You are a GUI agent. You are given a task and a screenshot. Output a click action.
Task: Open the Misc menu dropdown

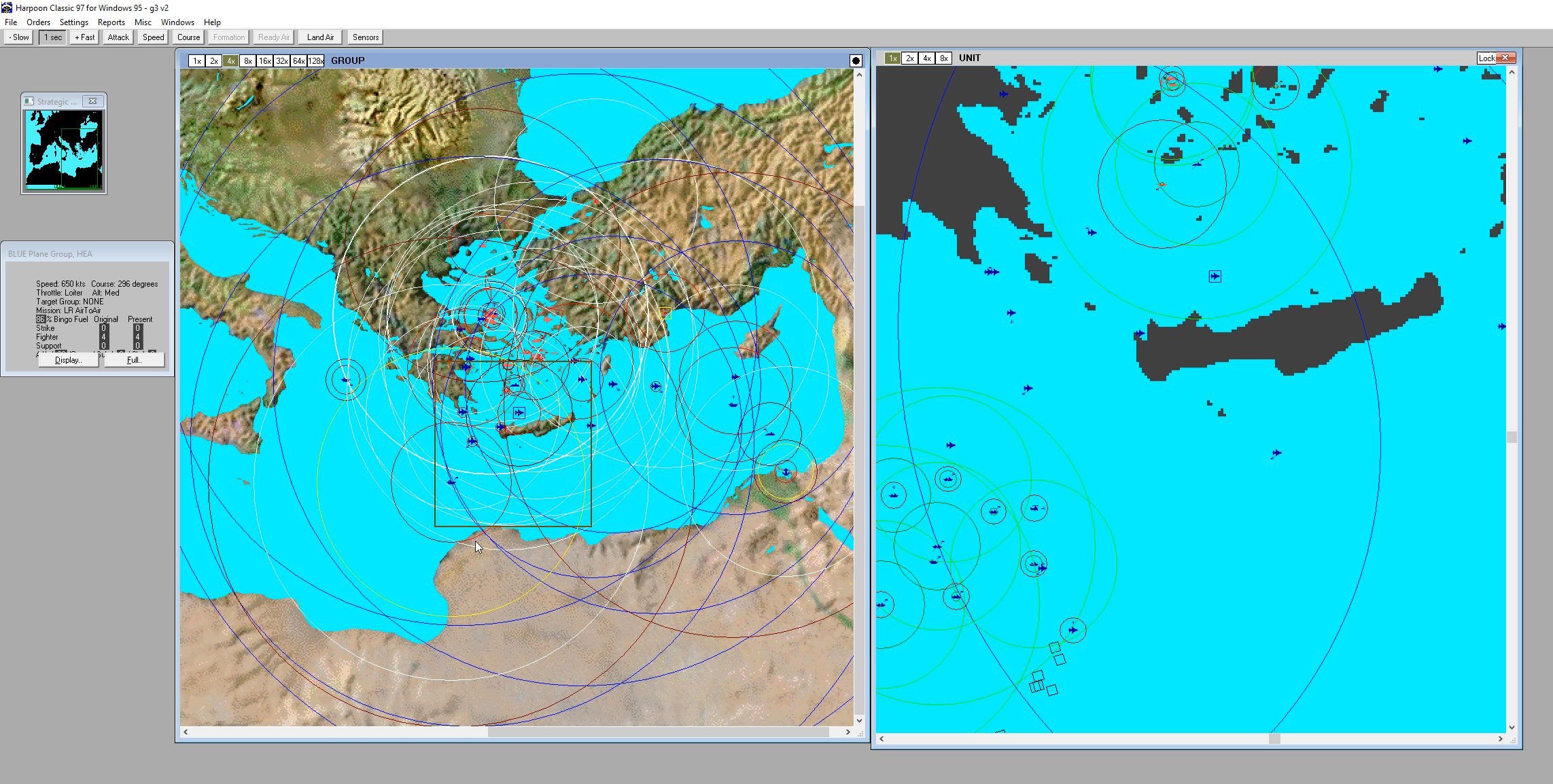(x=143, y=22)
